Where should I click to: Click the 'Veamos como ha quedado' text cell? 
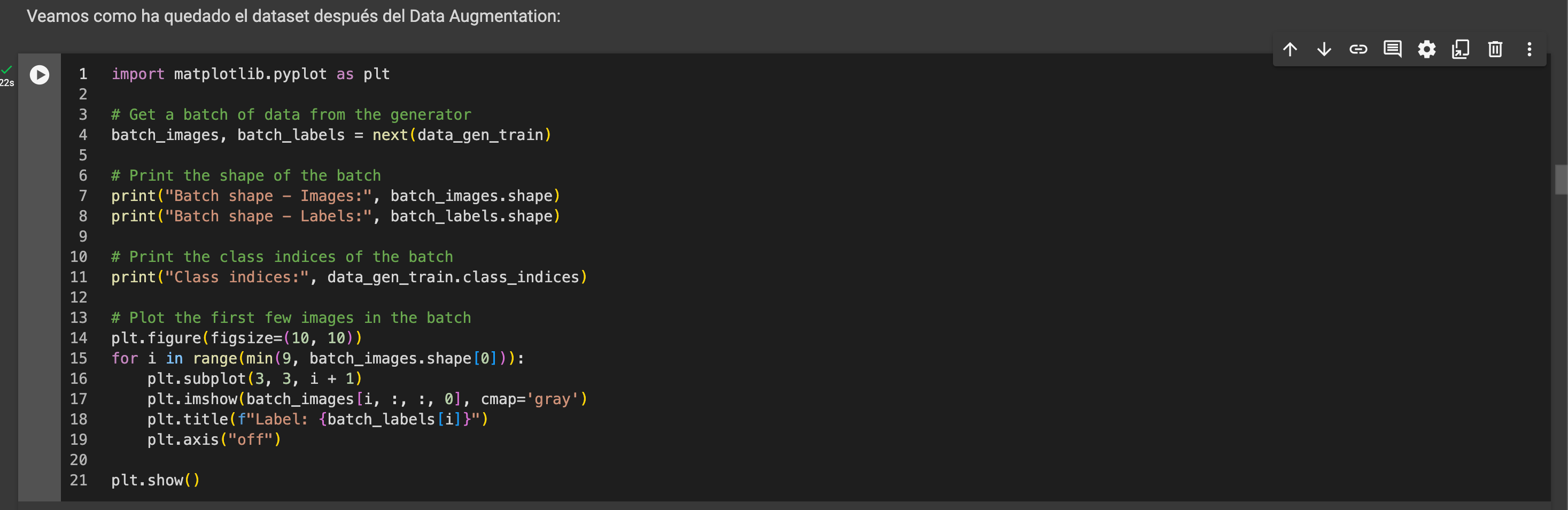pyautogui.click(x=293, y=16)
